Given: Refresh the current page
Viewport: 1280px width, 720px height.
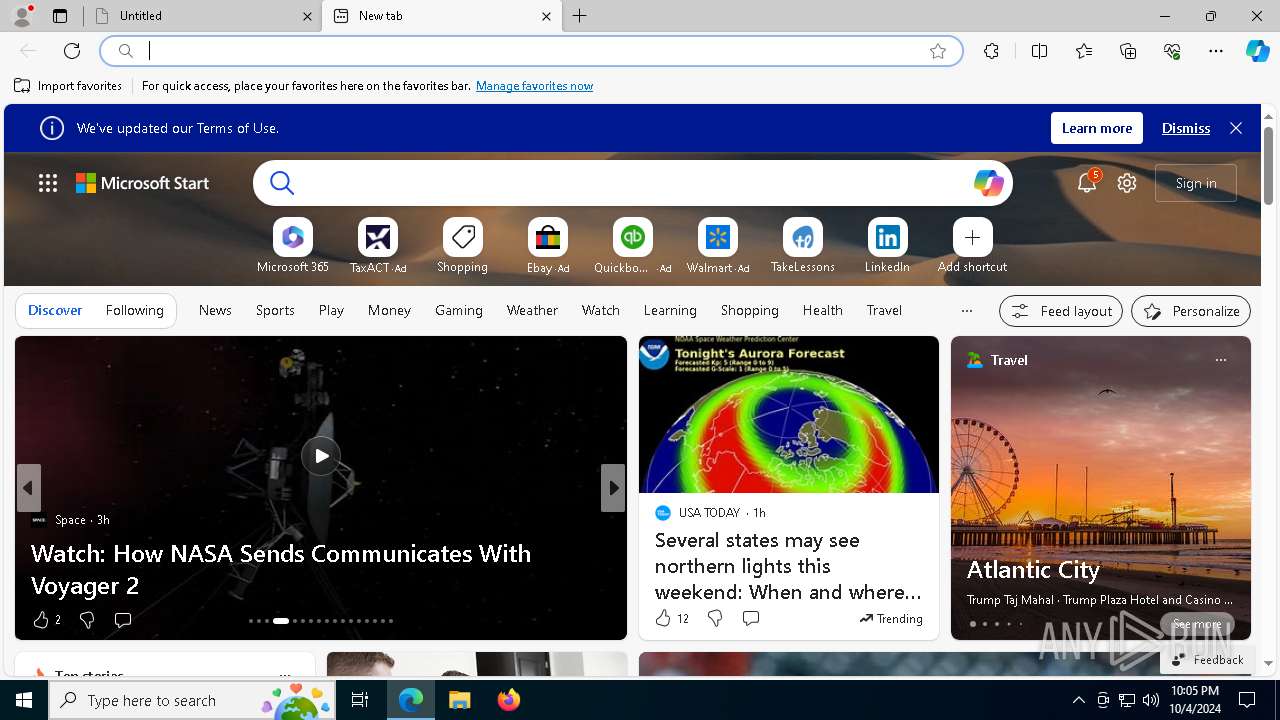Looking at the screenshot, I should [72, 51].
